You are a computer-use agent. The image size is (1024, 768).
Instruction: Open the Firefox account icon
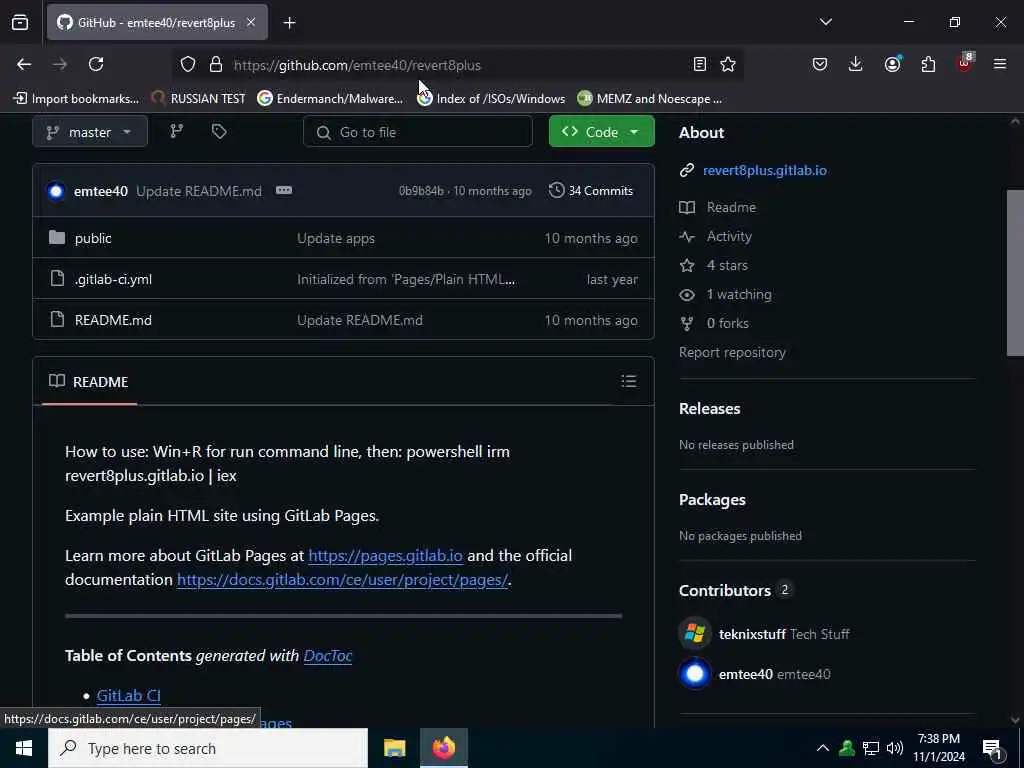(892, 64)
